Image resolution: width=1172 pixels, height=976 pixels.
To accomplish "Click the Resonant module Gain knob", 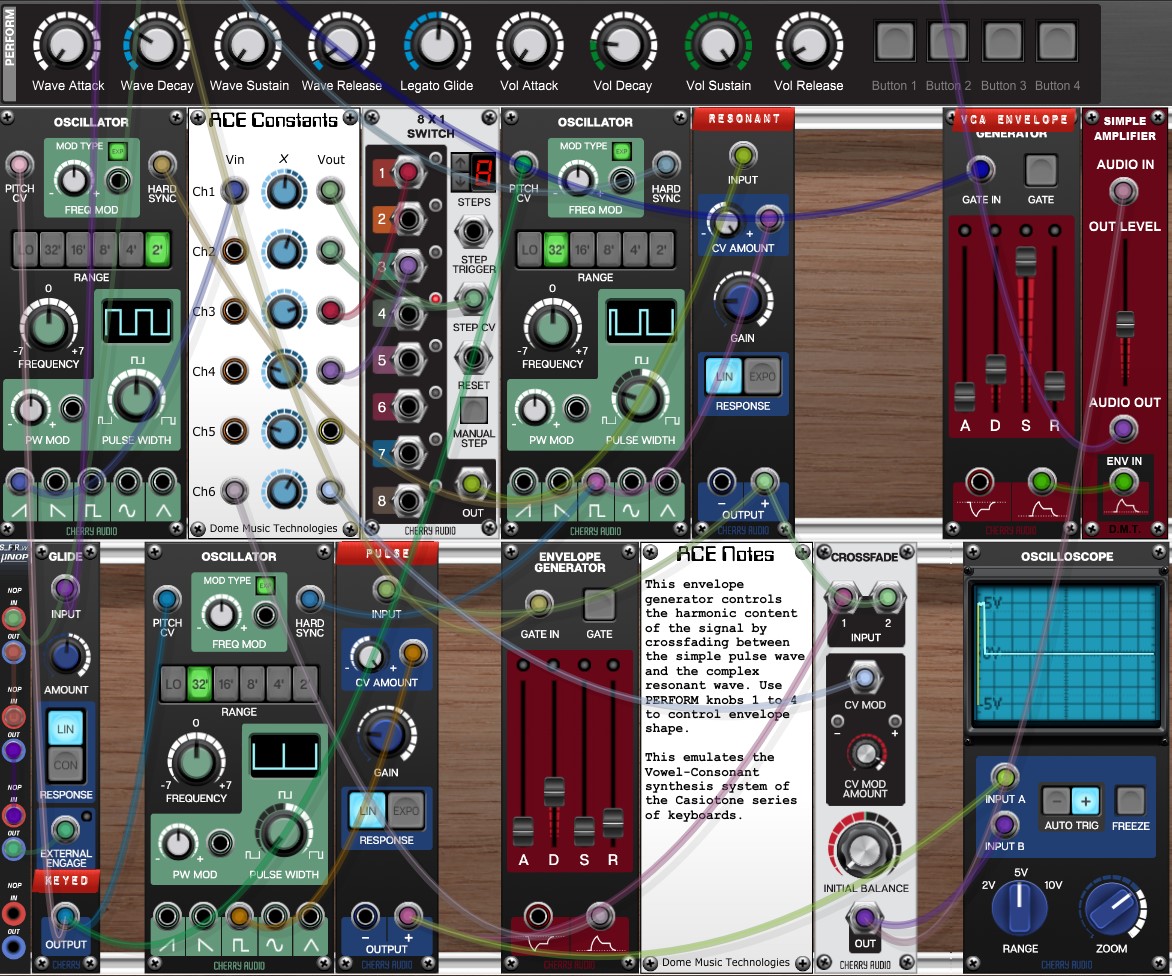I will tap(743, 300).
